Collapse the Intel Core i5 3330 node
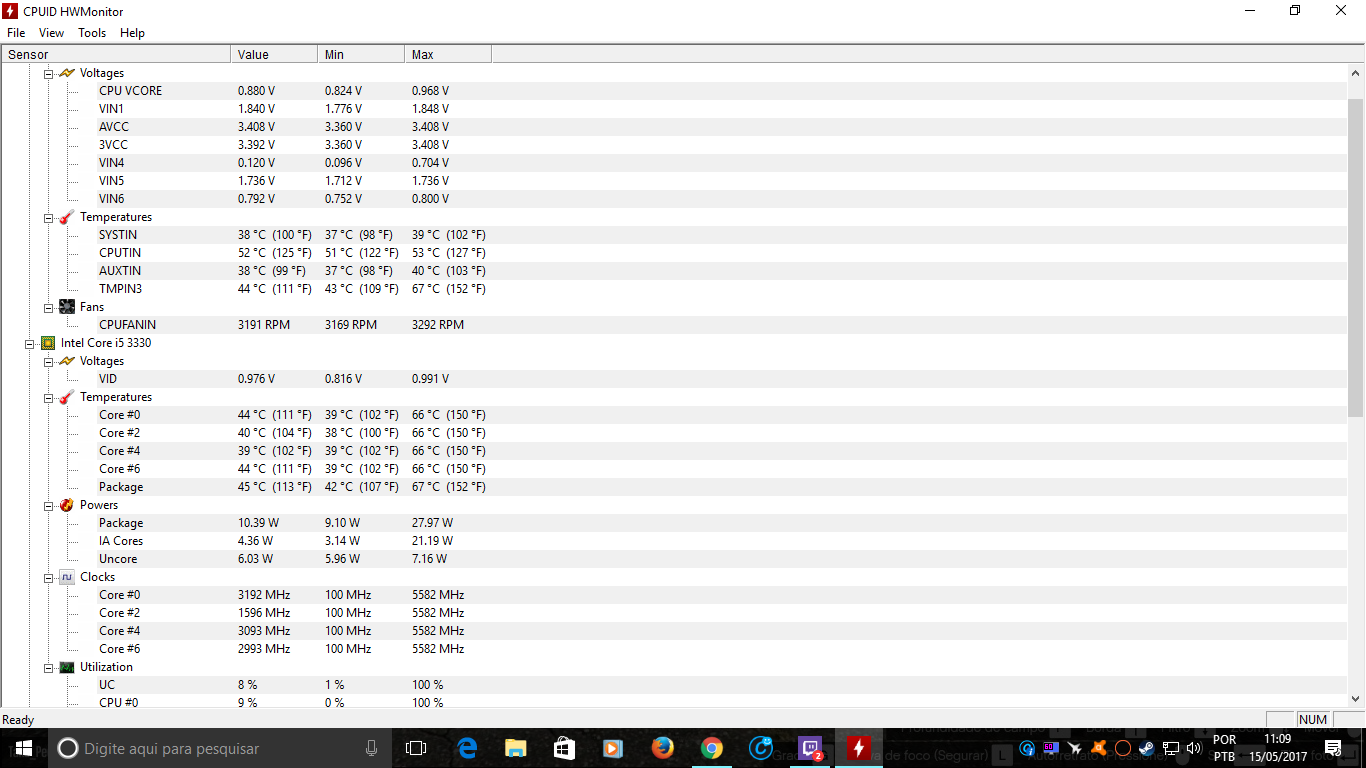This screenshot has width=1366, height=768. click(x=30, y=343)
